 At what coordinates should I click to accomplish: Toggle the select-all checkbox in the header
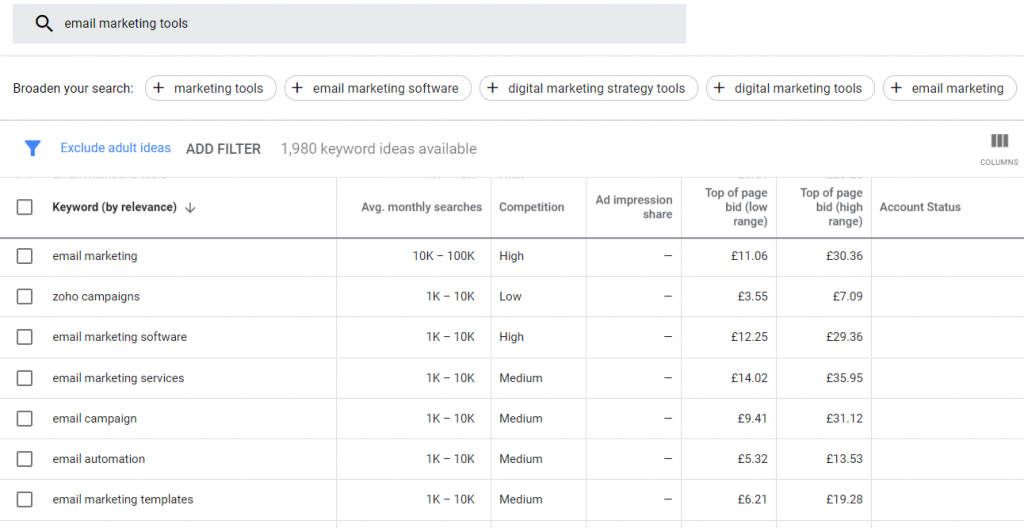pyautogui.click(x=25, y=207)
